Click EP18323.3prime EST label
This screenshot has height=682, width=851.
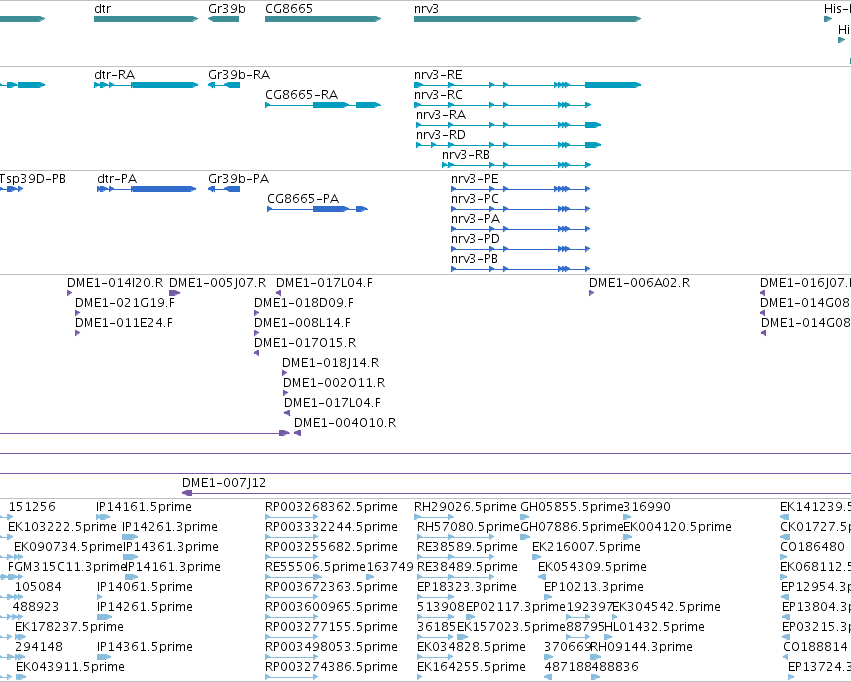coord(467,588)
